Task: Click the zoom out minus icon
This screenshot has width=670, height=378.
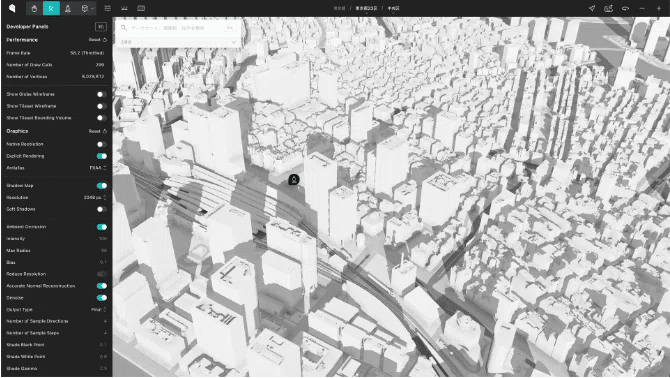Action: pyautogui.click(x=642, y=9)
